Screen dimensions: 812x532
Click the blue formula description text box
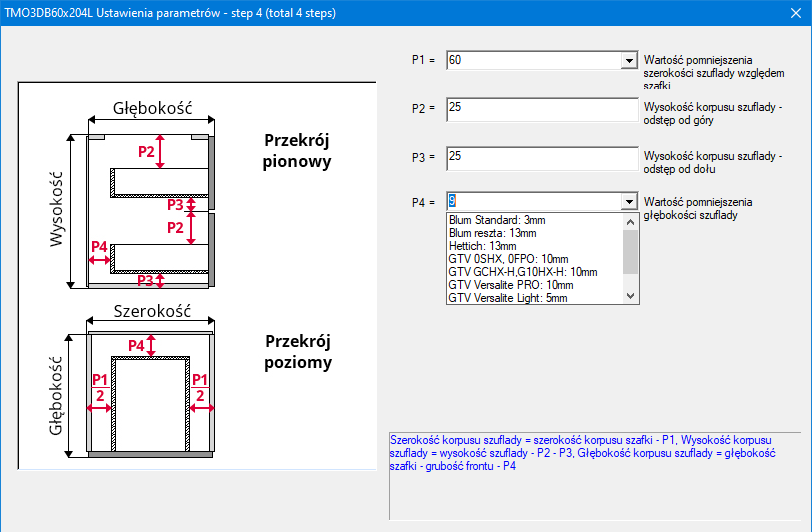(x=595, y=475)
